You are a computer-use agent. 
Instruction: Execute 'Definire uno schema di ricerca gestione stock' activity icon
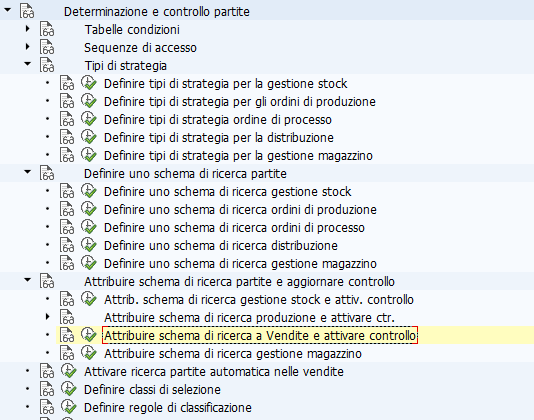(x=89, y=191)
